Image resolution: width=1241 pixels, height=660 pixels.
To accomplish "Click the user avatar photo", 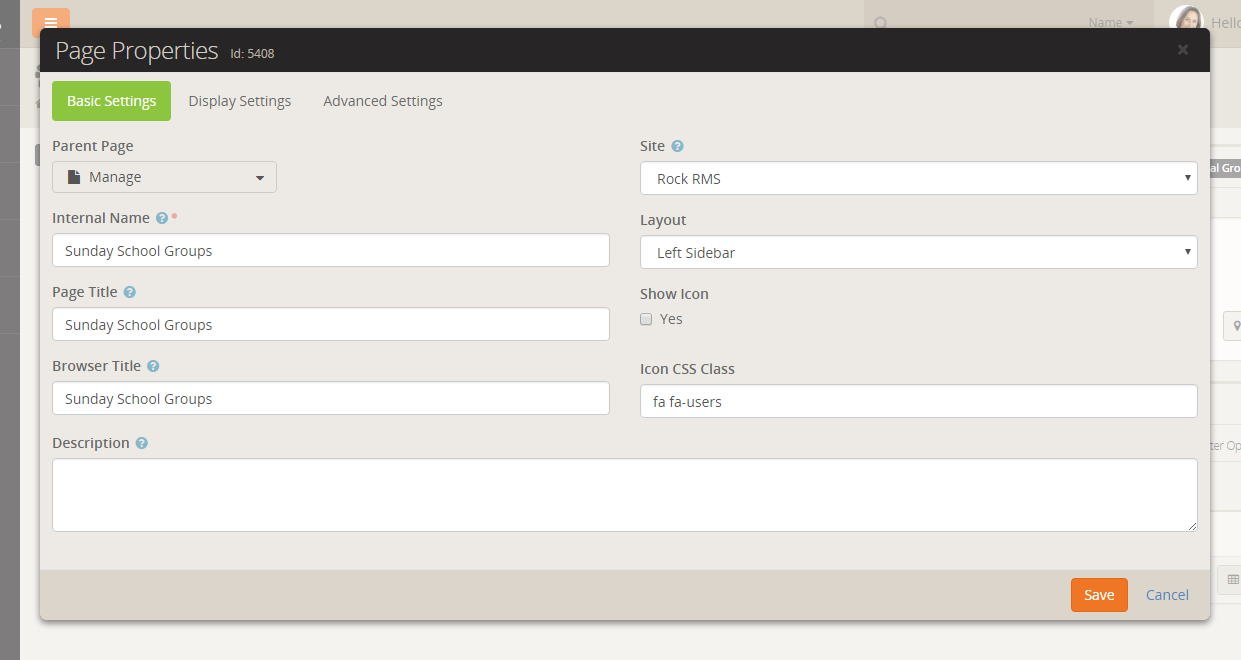I will [1186, 20].
